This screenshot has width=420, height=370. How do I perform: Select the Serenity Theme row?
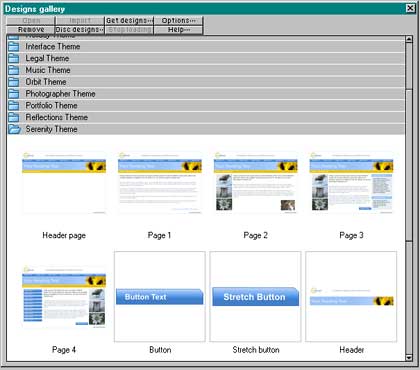206,129
